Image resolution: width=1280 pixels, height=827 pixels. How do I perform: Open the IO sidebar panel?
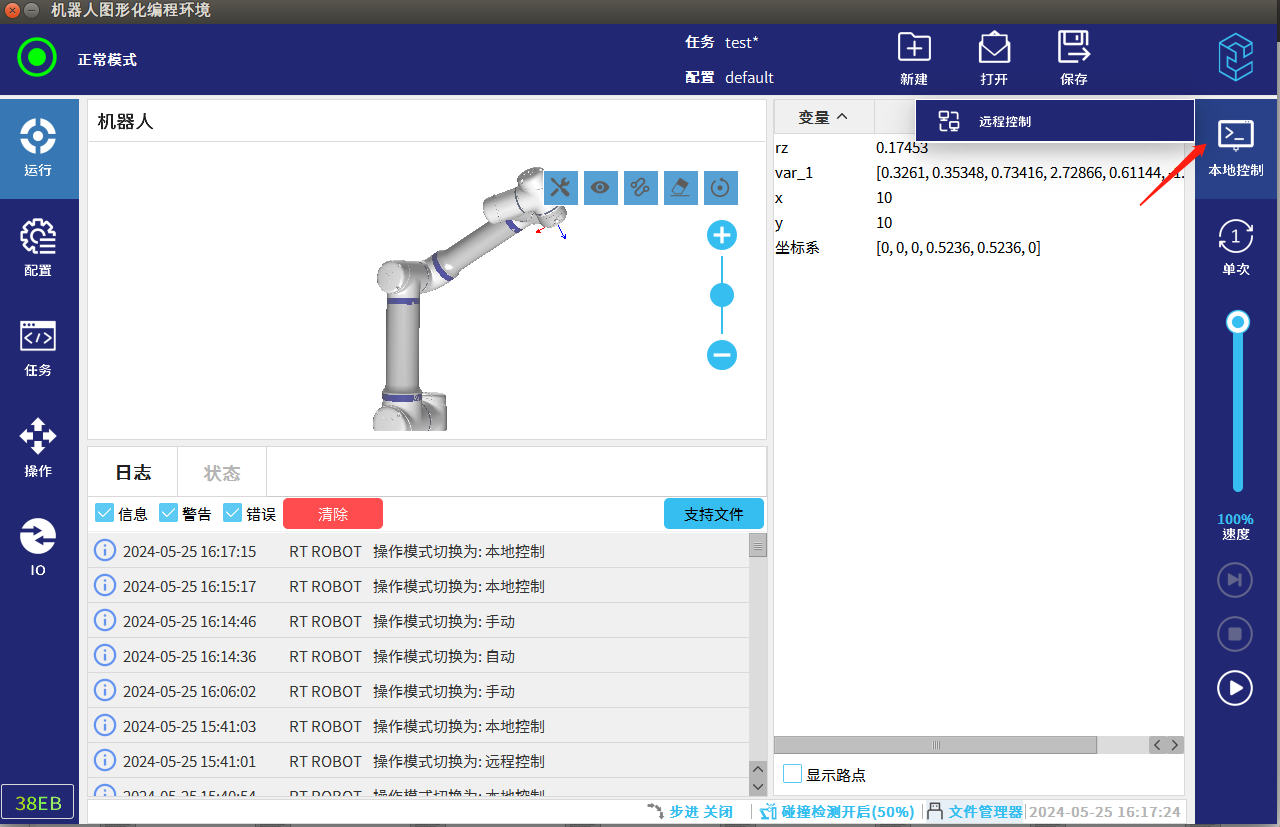point(38,546)
